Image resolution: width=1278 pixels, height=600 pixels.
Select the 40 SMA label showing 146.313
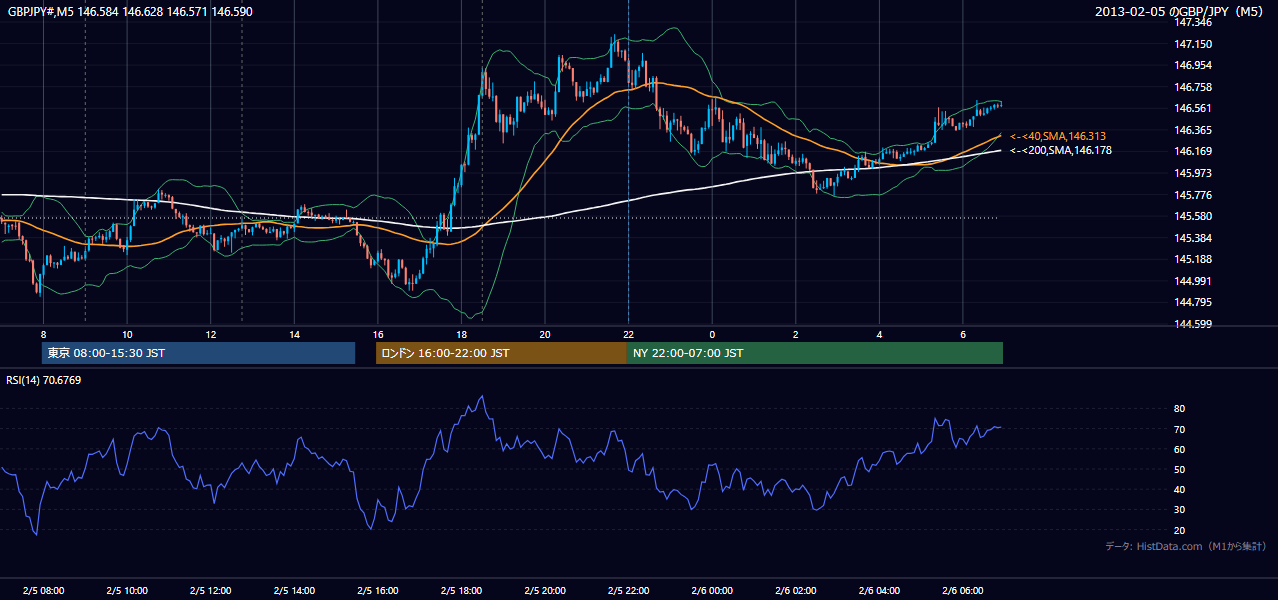[x=1058, y=136]
